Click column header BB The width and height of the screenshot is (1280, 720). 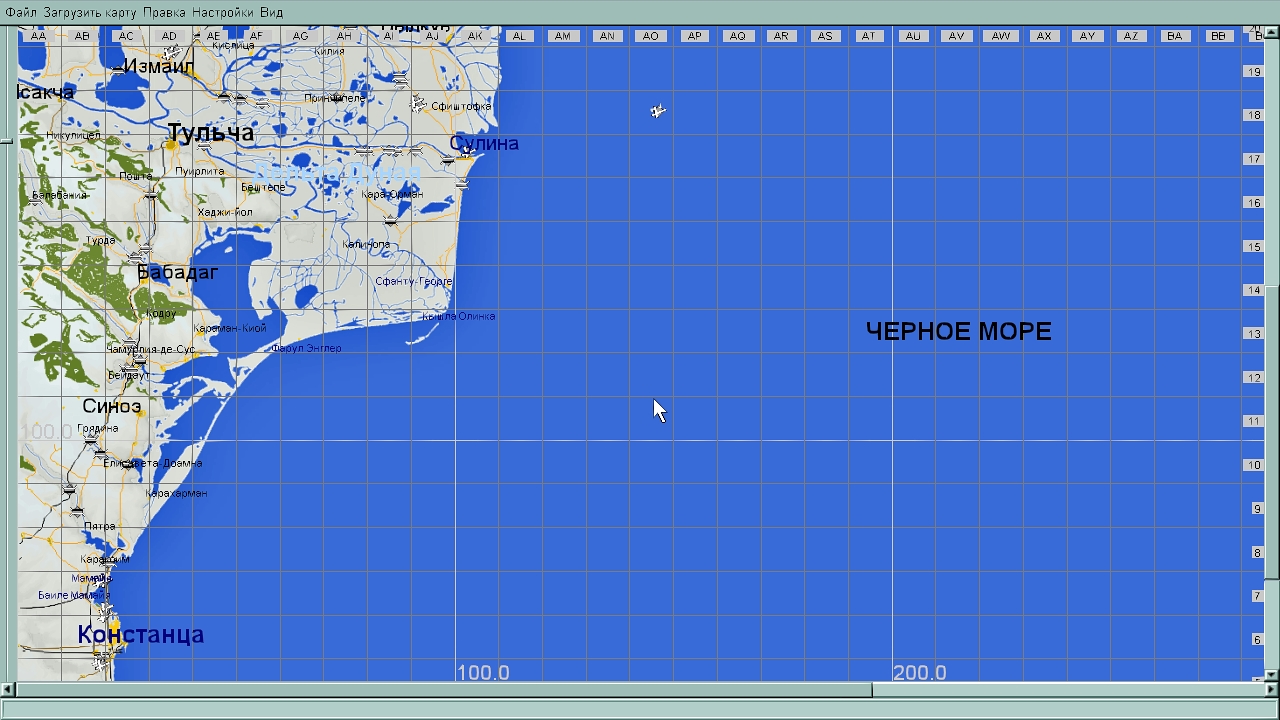pyautogui.click(x=1218, y=36)
